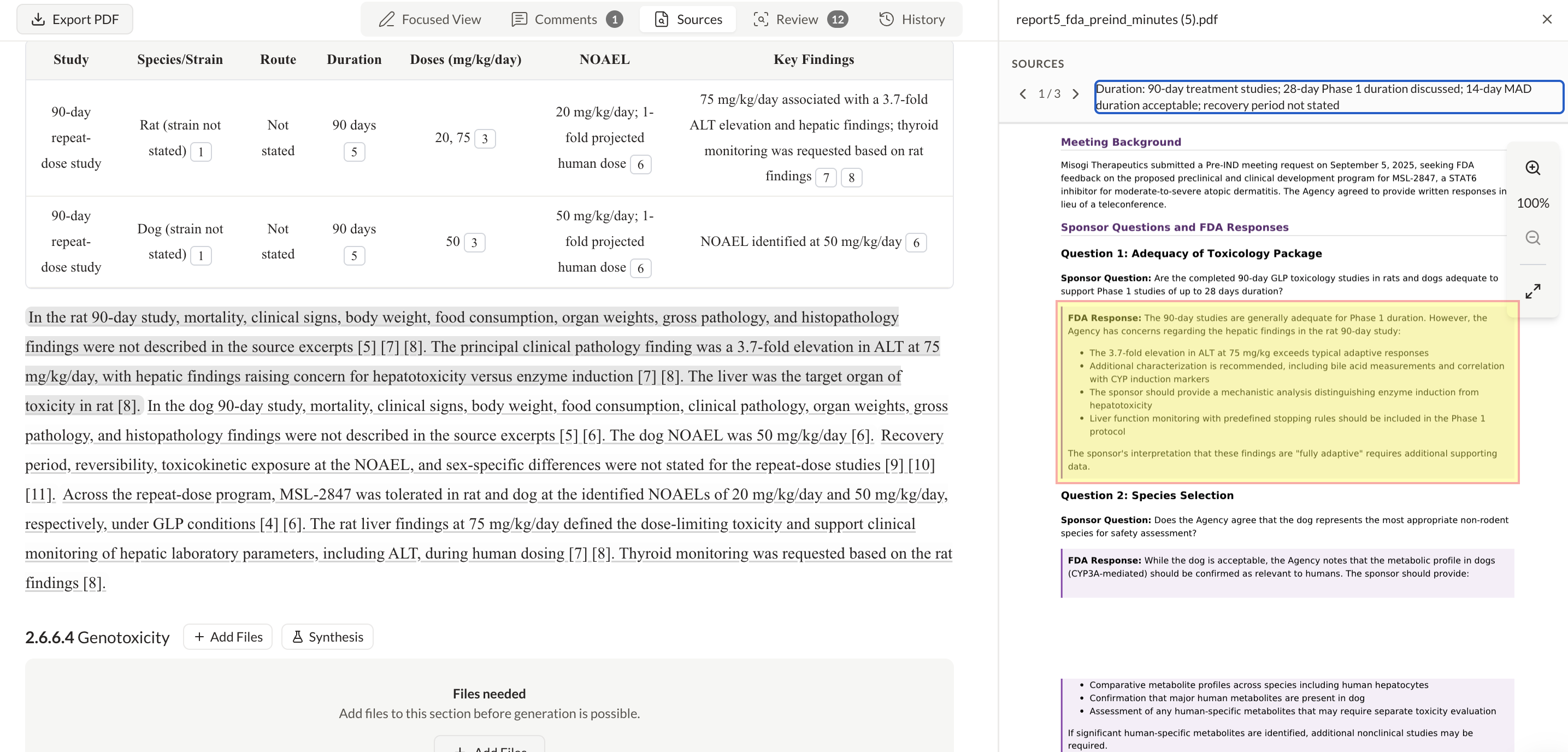Image resolution: width=1568 pixels, height=752 pixels.
Task: Expand PDF viewer to fullscreen
Action: [x=1532, y=292]
